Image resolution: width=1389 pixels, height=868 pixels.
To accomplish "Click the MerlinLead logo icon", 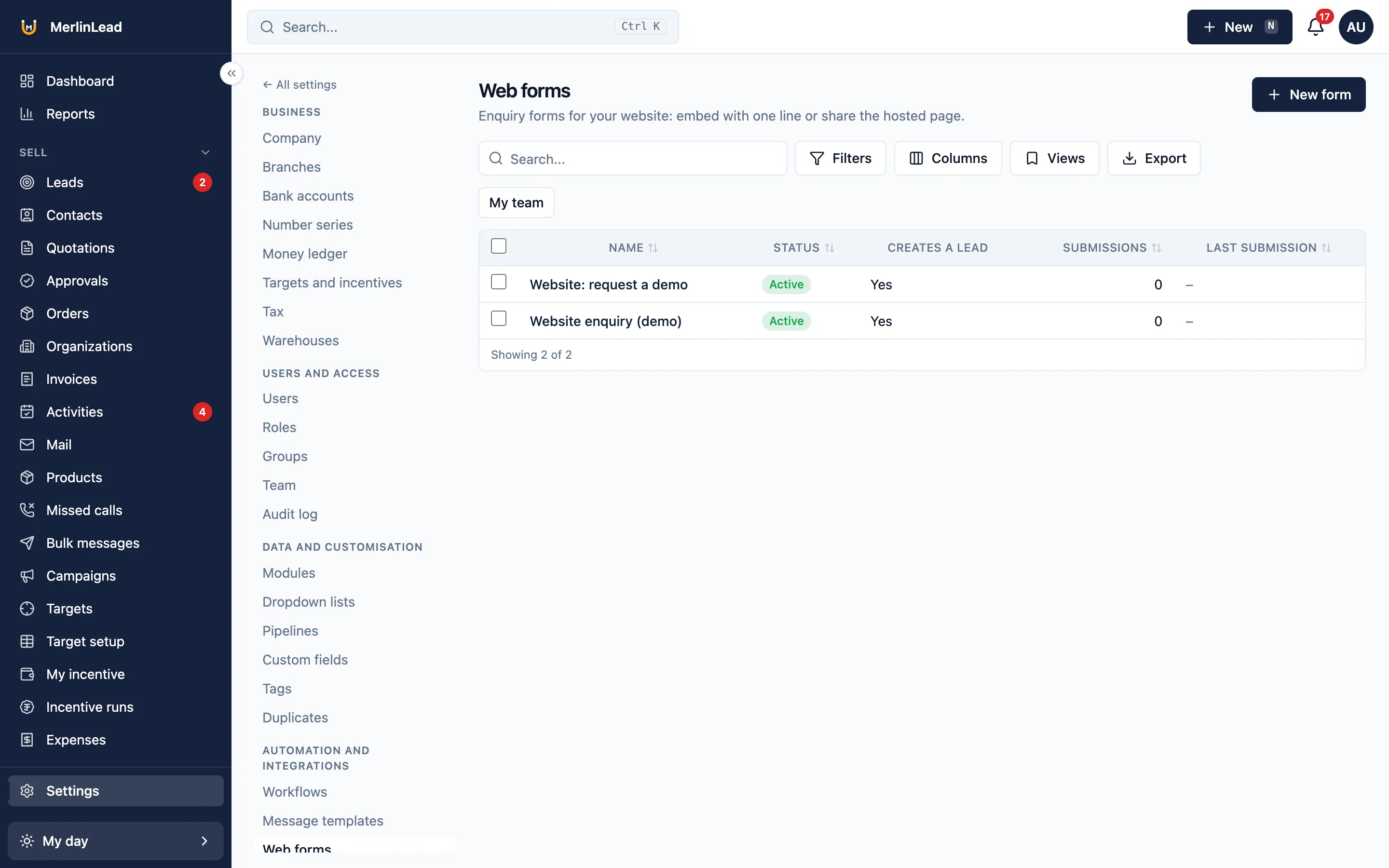I will pos(29,27).
